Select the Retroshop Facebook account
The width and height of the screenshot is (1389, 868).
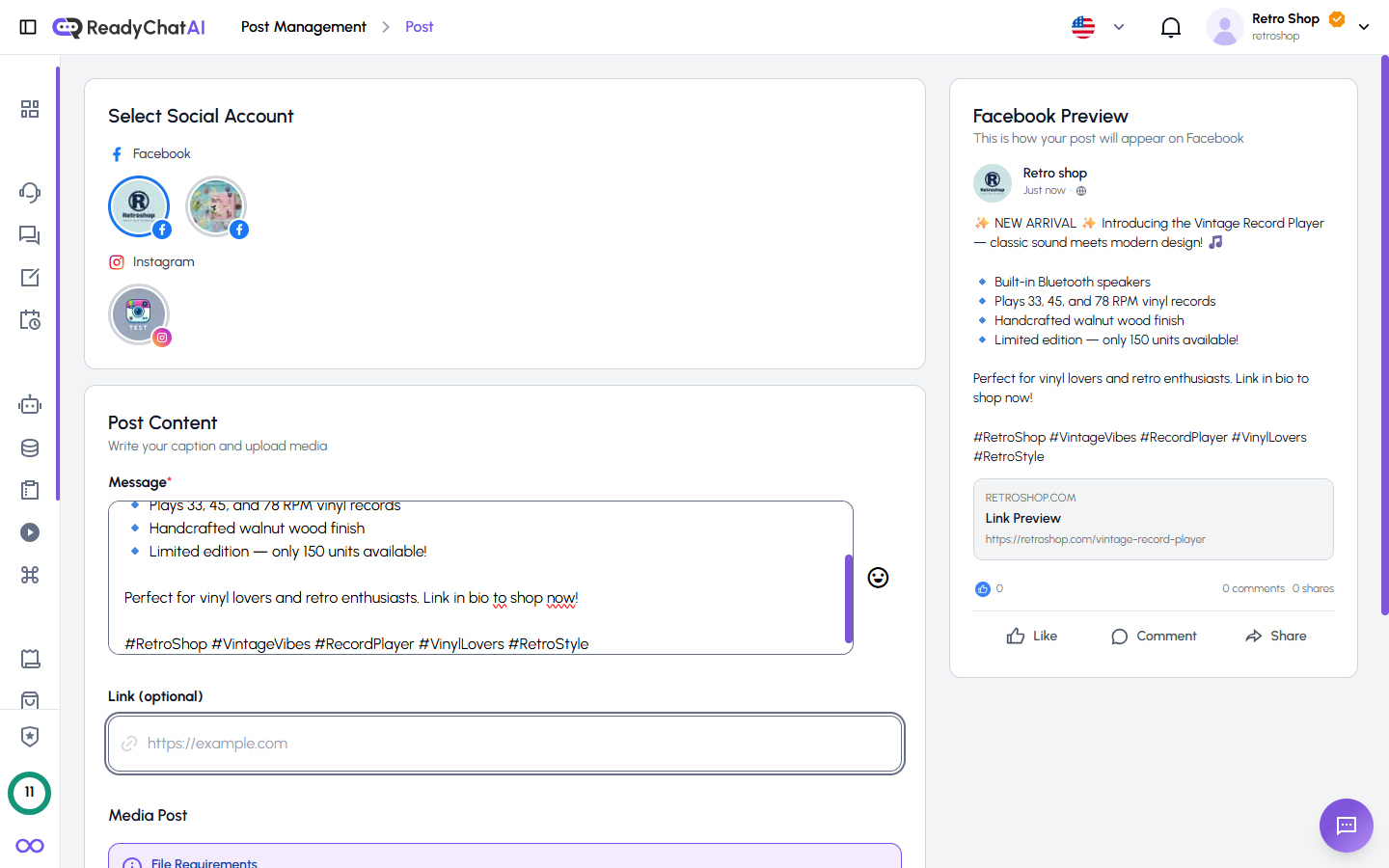139,206
